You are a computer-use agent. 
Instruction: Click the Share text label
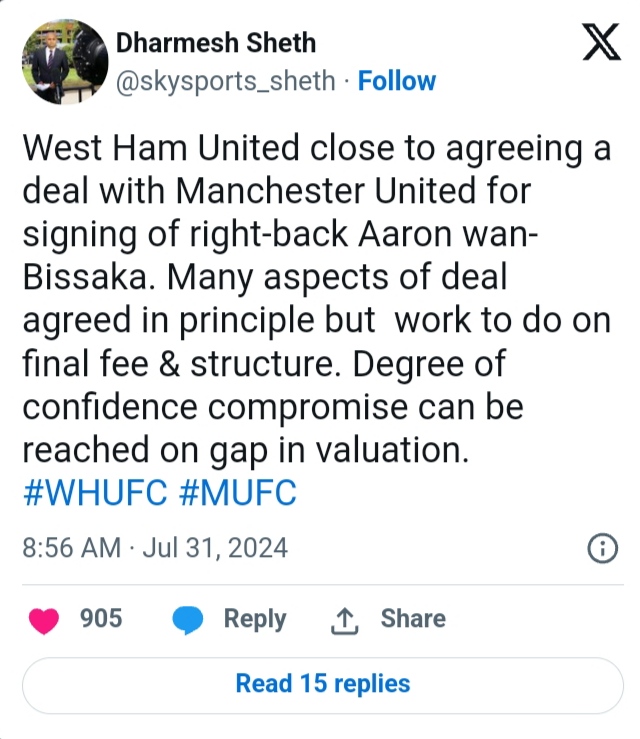412,619
